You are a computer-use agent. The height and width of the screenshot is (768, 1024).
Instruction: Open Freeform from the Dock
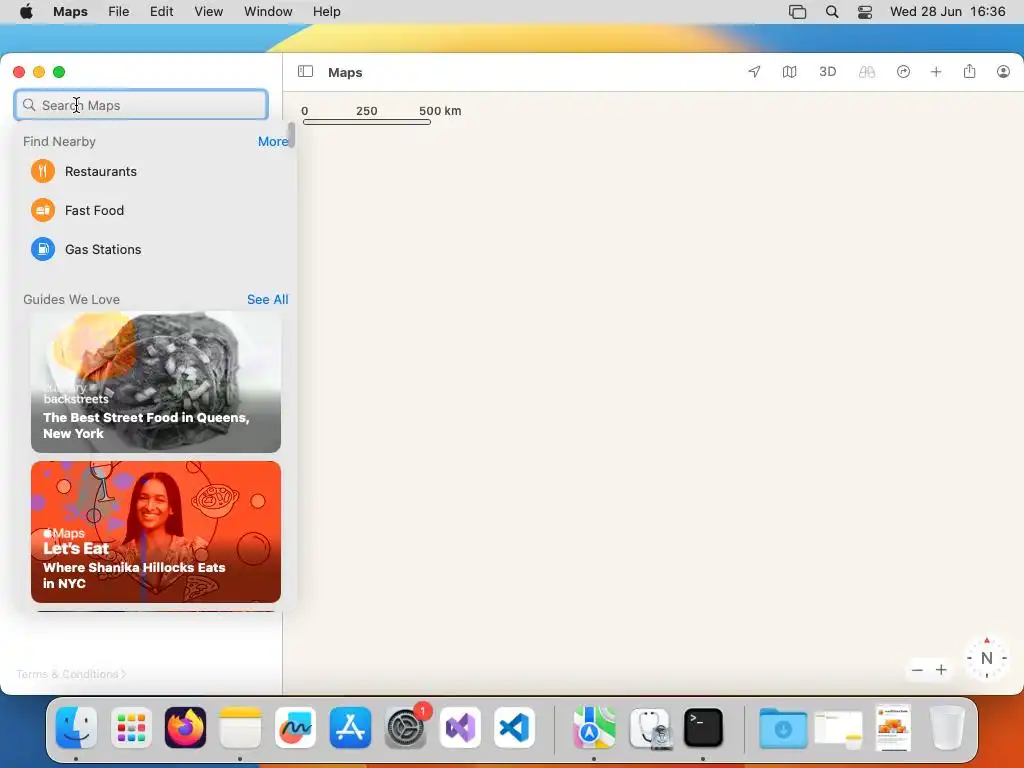tap(295, 728)
